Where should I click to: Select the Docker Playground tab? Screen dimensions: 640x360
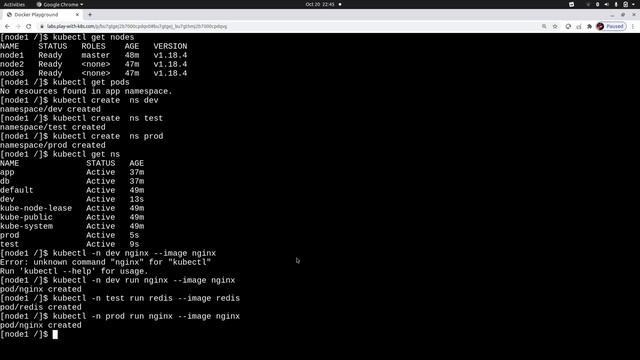coord(42,15)
